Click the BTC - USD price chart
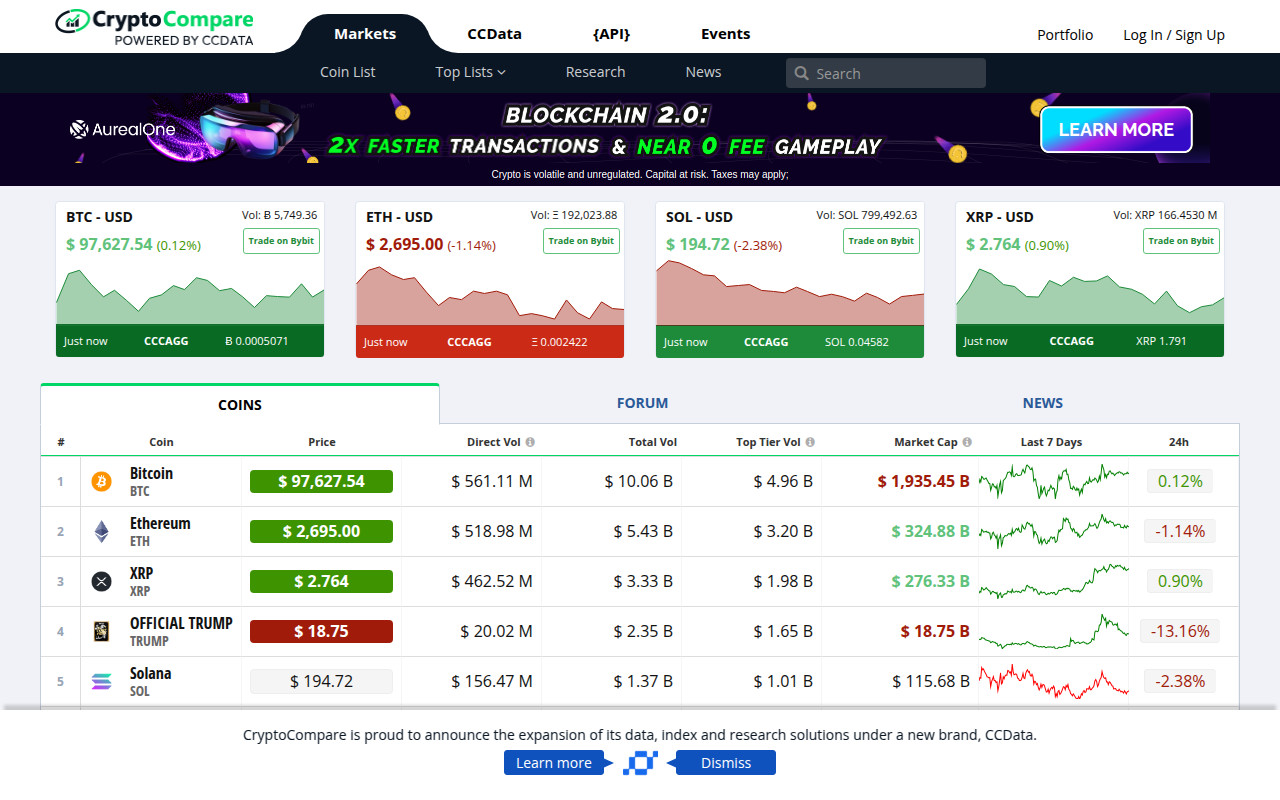The width and height of the screenshot is (1280, 800). [x=190, y=296]
